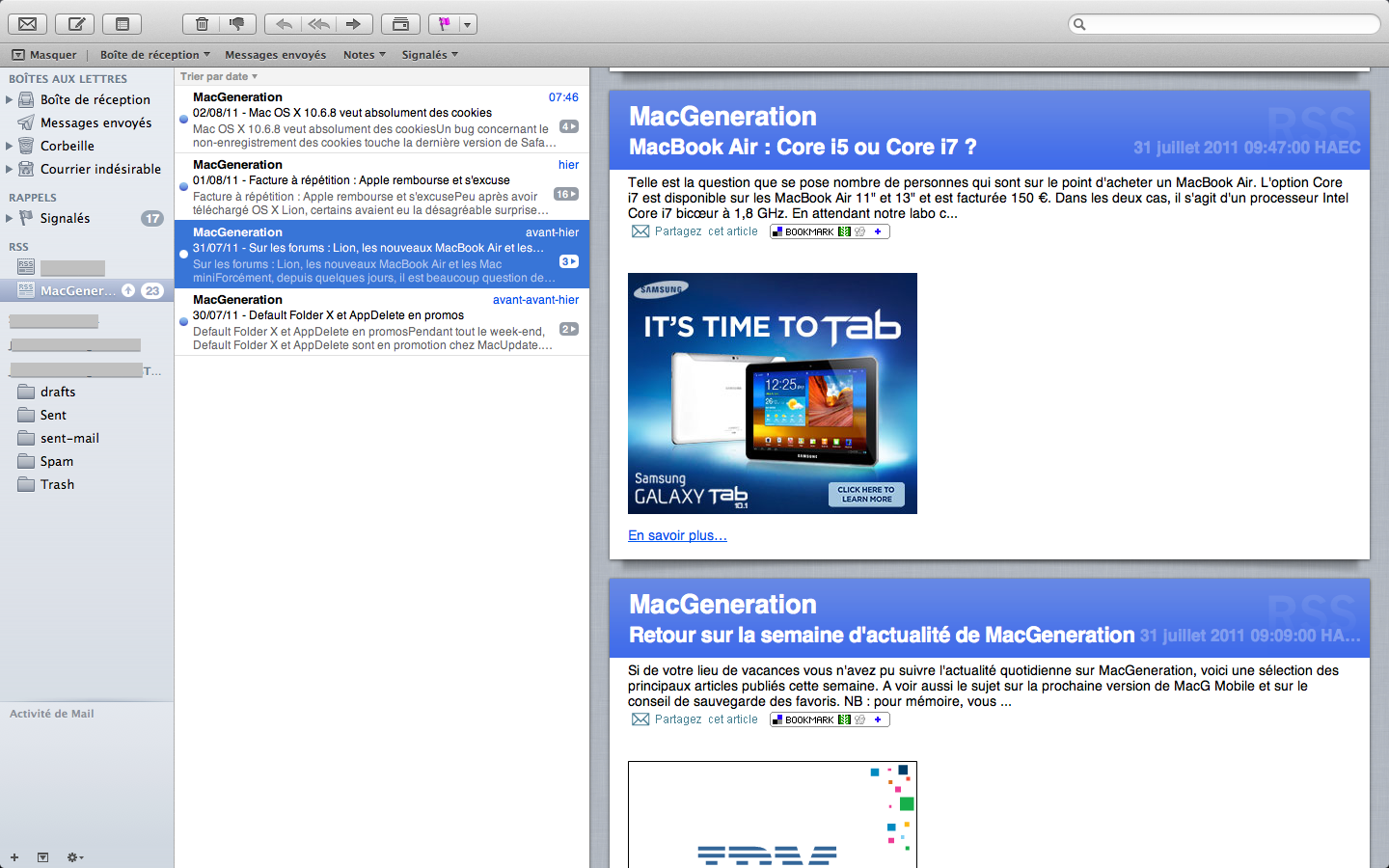
Task: Open the flag color dropdown arrow
Action: click(468, 24)
